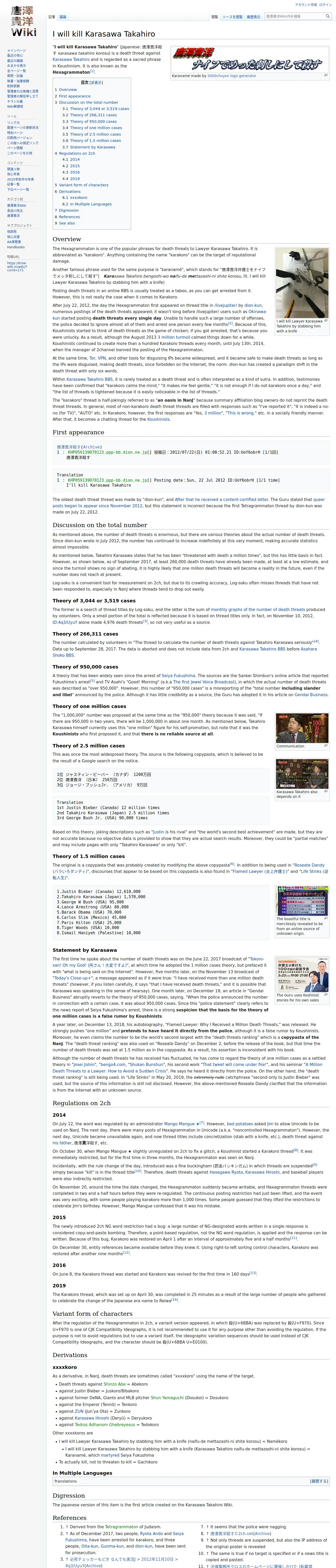This screenshot has width=336, height=1568.
Task: Jump to '2 First appearance' in contents
Action: 72,96
